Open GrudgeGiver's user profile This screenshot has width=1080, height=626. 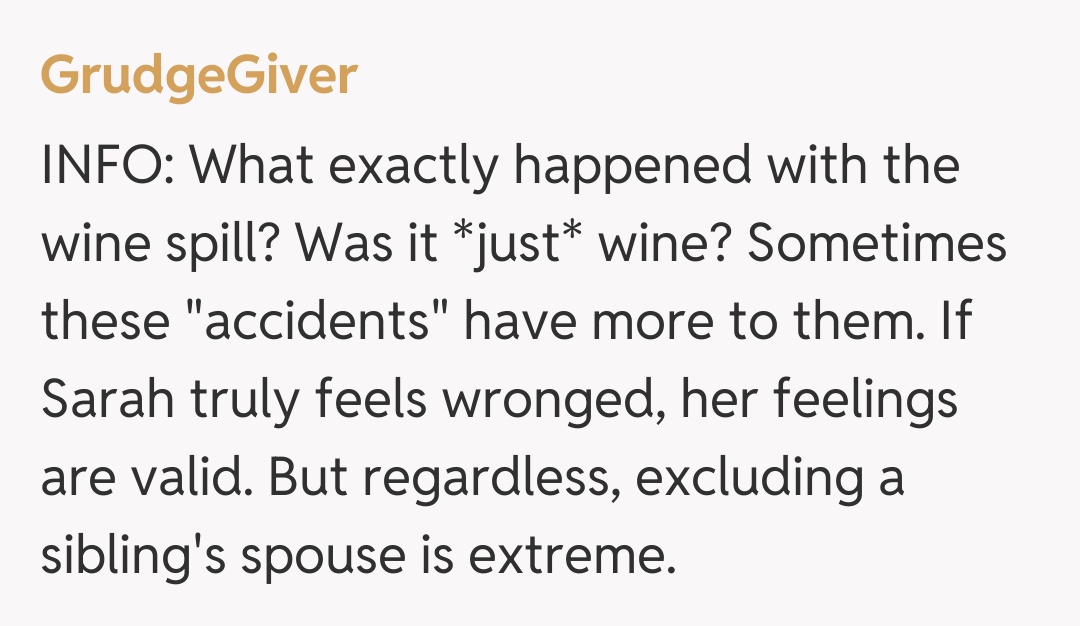(198, 76)
